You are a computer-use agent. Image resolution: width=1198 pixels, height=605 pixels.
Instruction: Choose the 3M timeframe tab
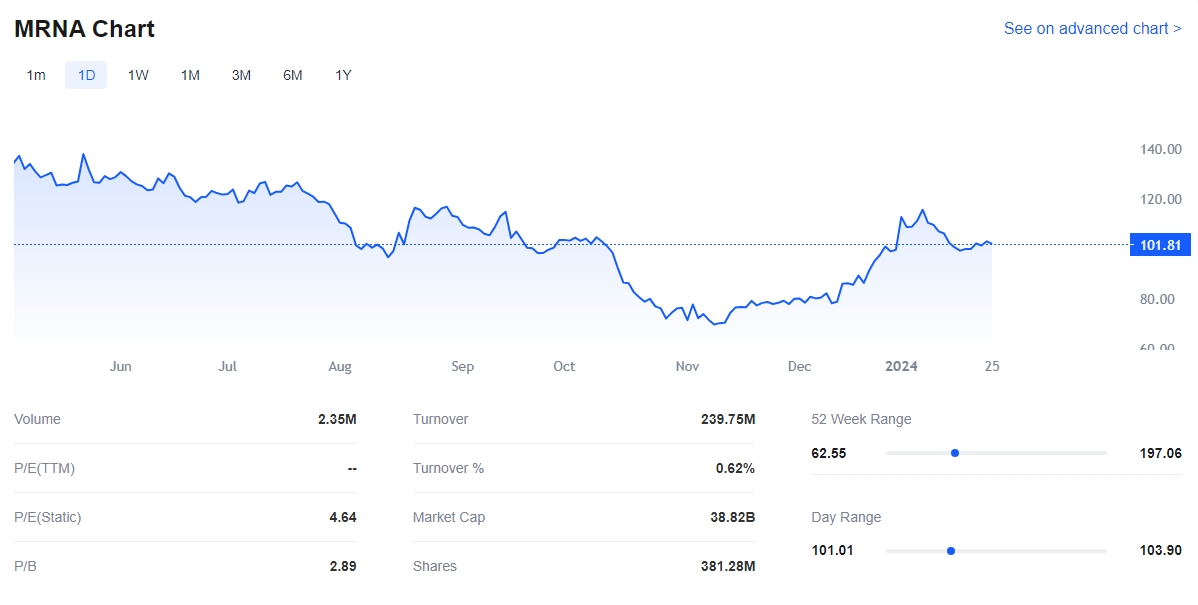(241, 75)
